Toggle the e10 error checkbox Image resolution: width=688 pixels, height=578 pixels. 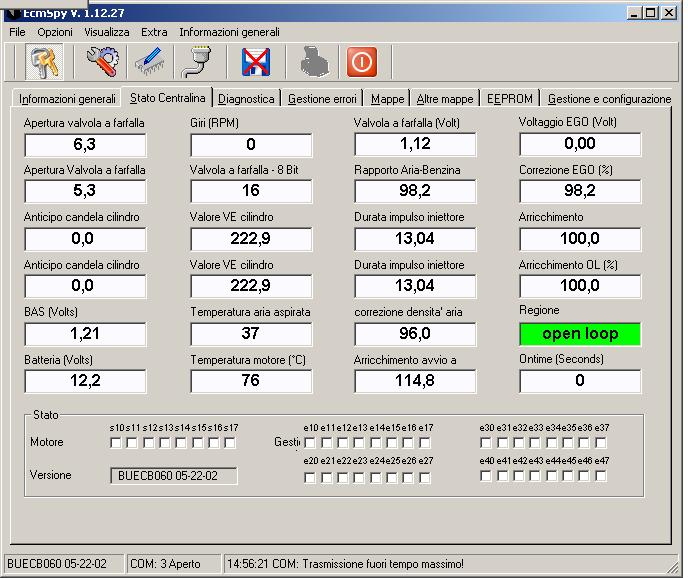click(310, 443)
